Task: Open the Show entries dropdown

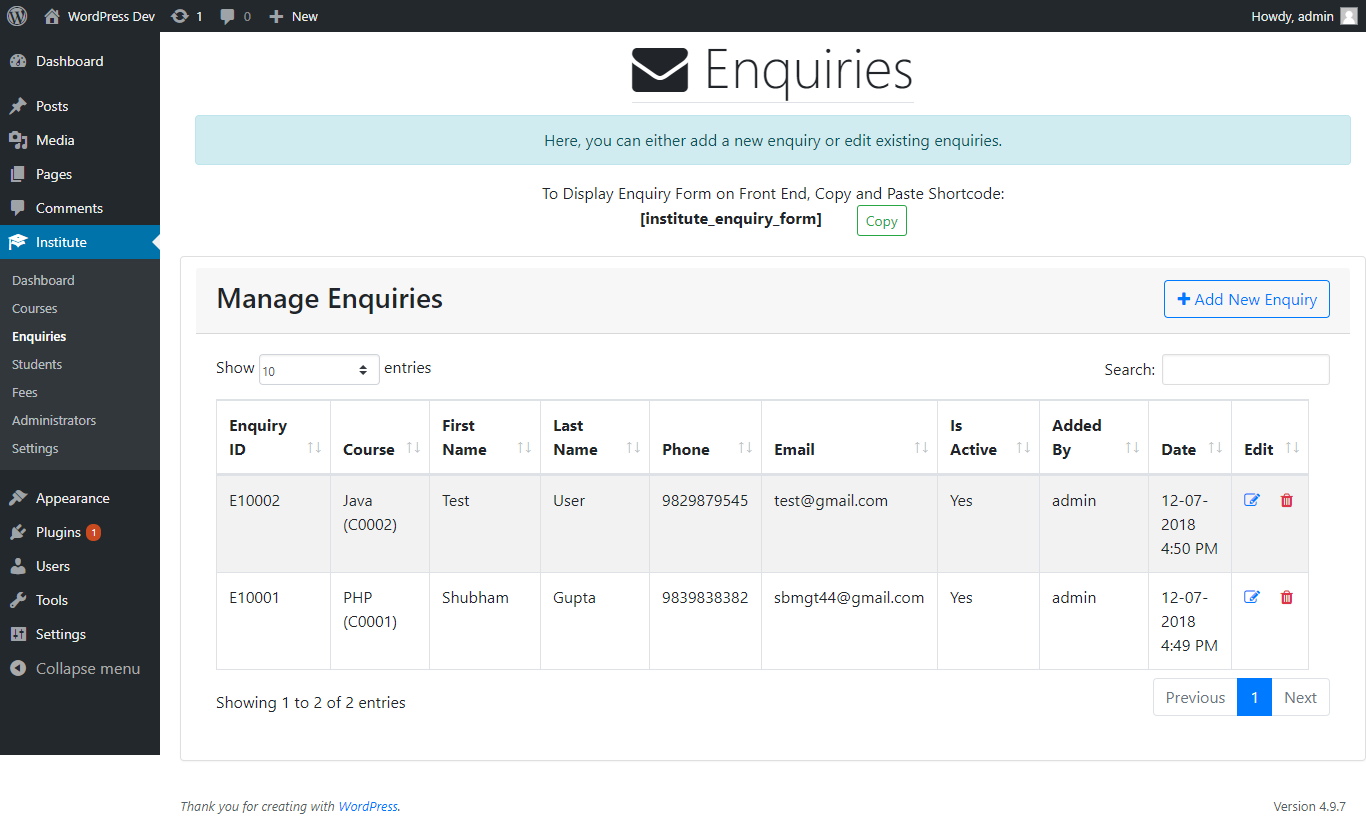Action: [319, 369]
